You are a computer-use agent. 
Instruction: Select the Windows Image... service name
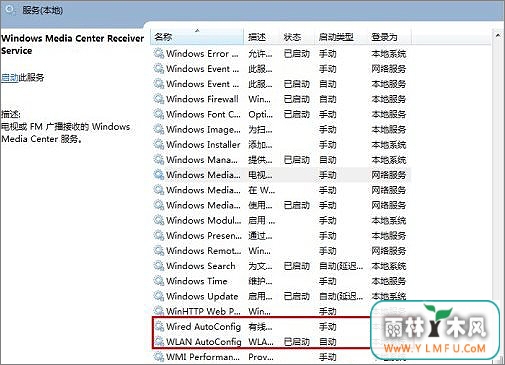pos(203,129)
